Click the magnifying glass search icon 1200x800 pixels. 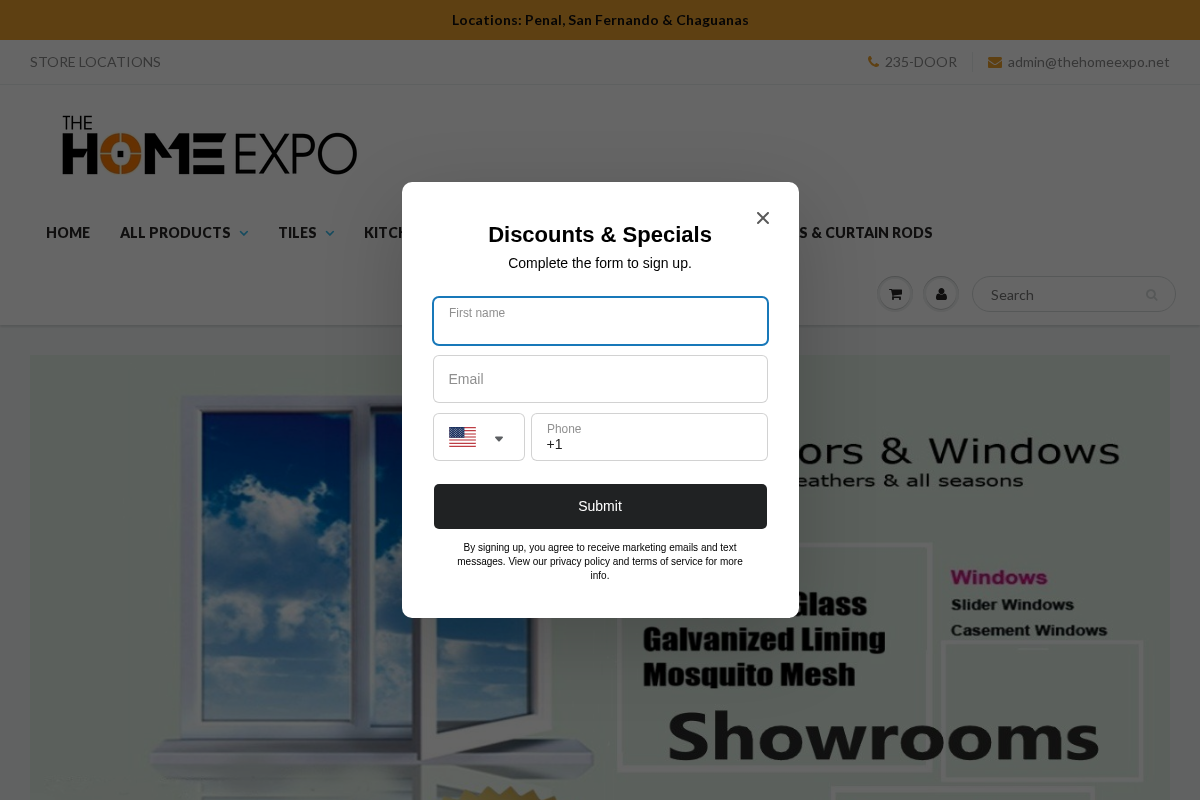click(x=1151, y=294)
